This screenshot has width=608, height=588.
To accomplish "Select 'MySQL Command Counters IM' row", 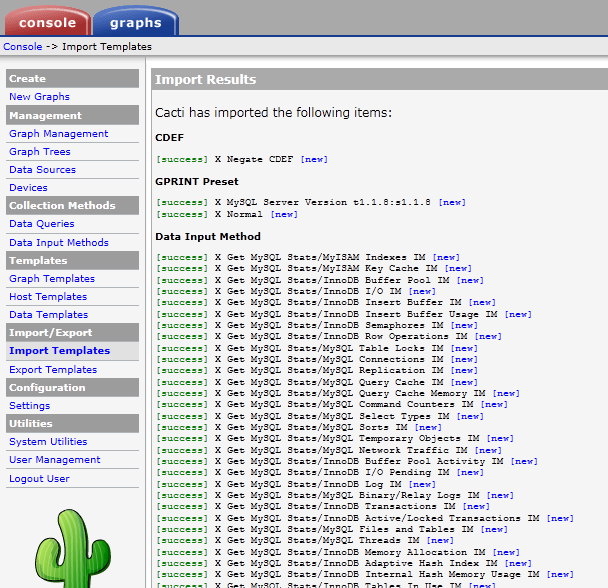I will point(332,405).
